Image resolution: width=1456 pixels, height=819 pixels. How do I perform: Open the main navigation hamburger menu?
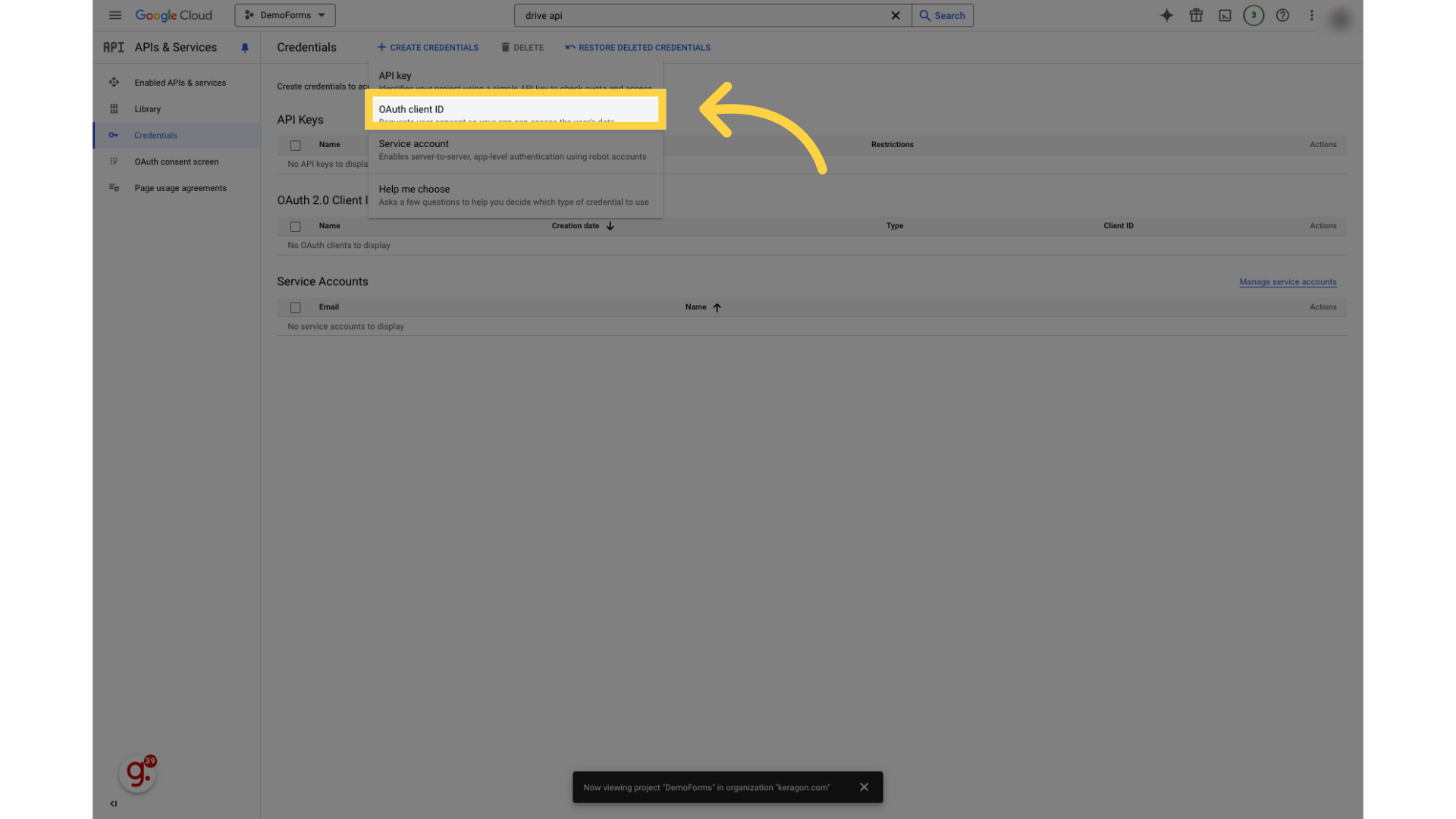tap(115, 15)
